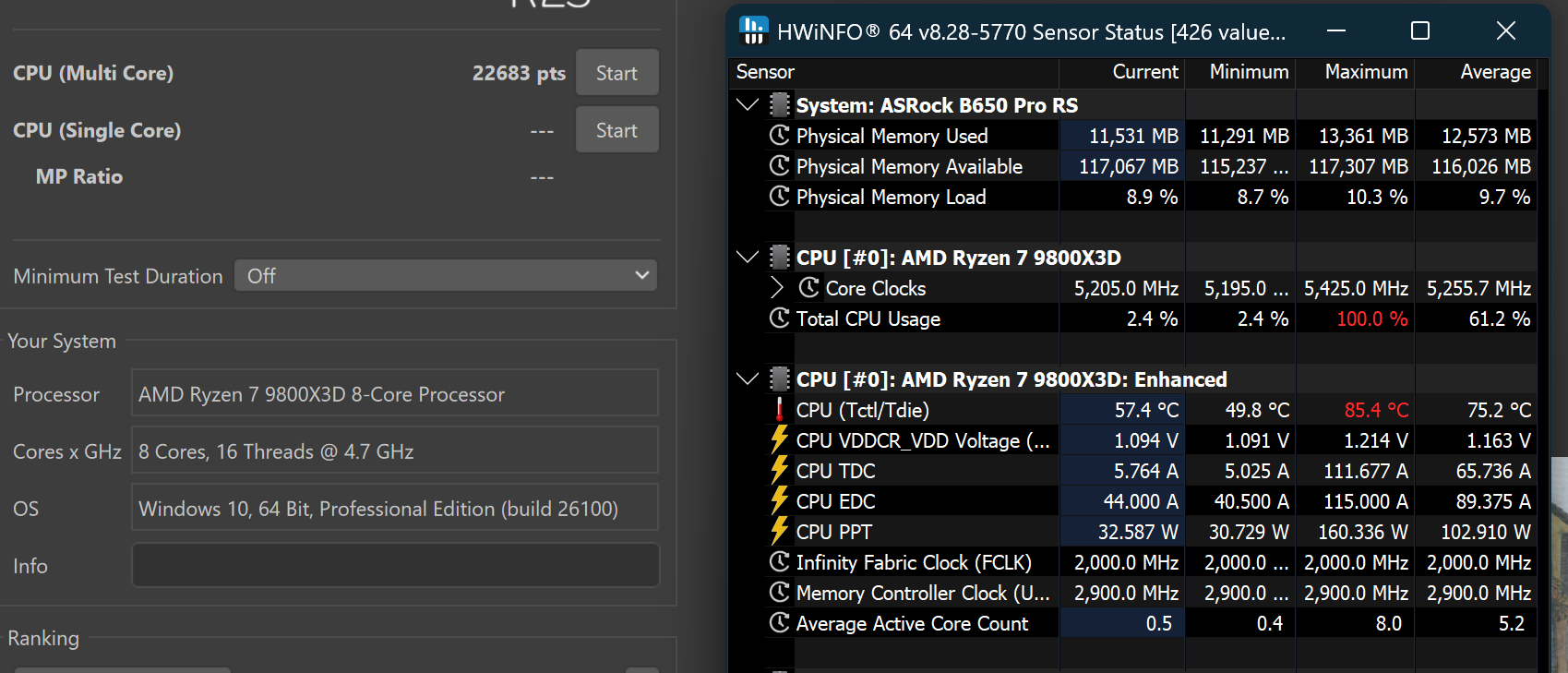Expand the Core Clocks row
The image size is (1568, 673).
(777, 287)
